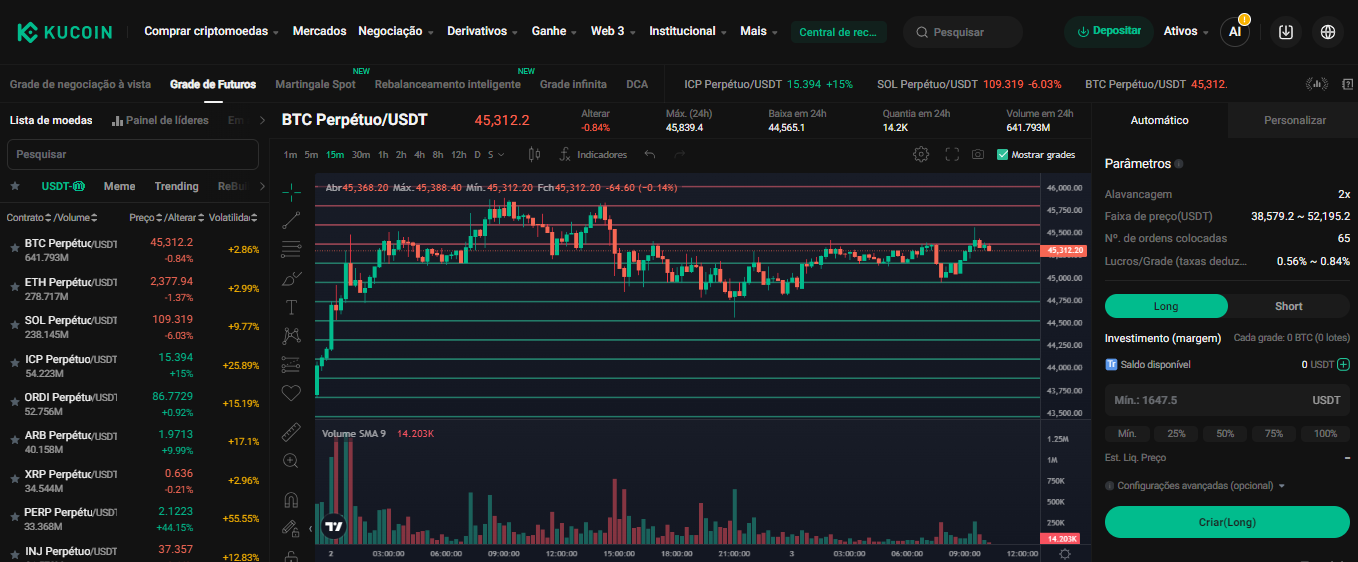The width and height of the screenshot is (1358, 562).
Task: Add funds with the plus next to 0 USDT
Action: pyautogui.click(x=1343, y=365)
